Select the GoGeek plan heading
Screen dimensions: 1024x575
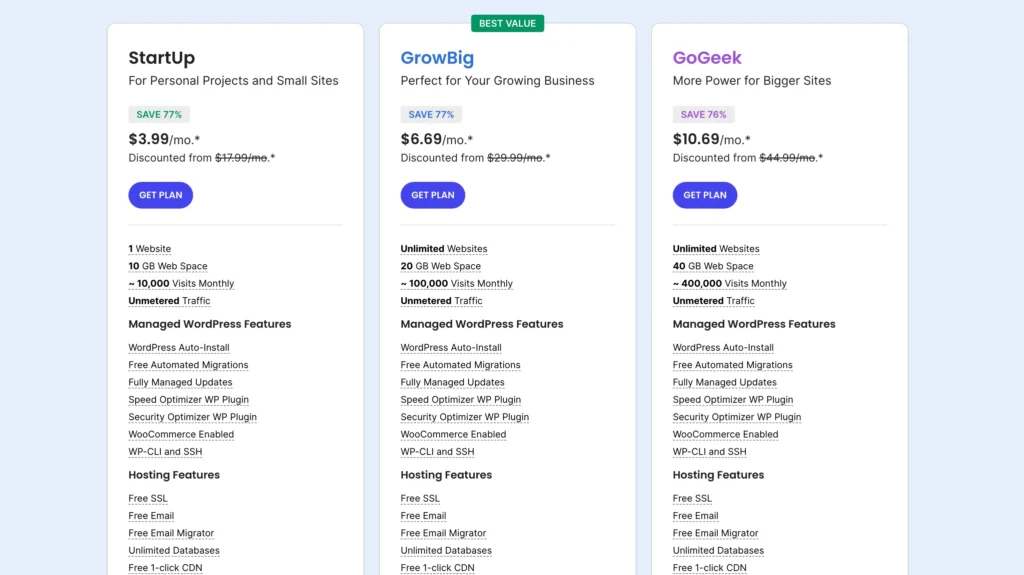click(x=707, y=58)
